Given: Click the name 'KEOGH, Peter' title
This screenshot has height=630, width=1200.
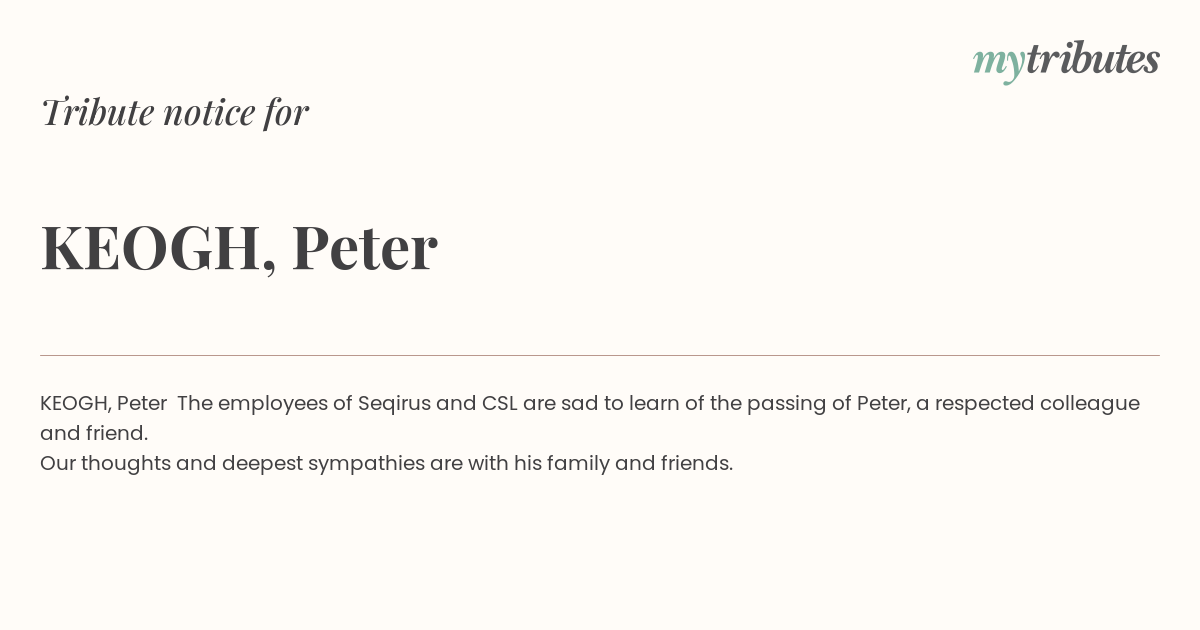Looking at the screenshot, I should (238, 247).
